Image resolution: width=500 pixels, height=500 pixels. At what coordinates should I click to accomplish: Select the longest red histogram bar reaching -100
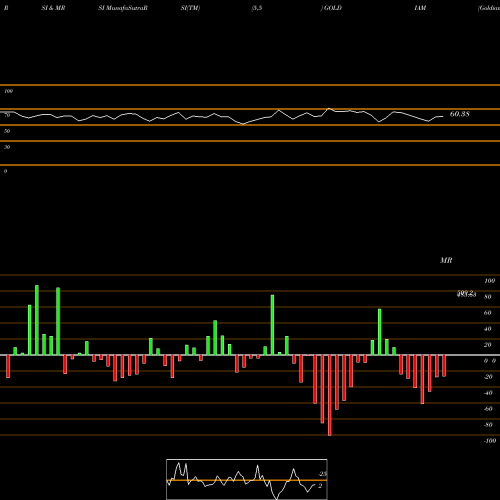(330, 395)
